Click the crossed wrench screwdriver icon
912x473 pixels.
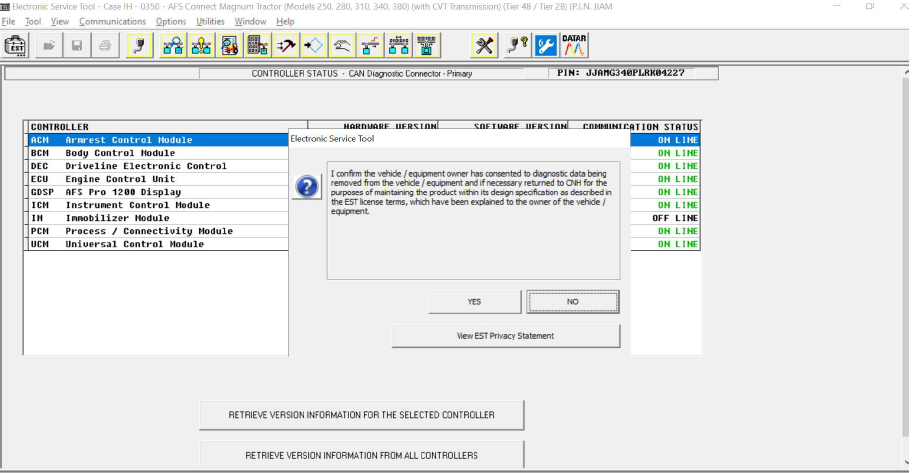click(484, 45)
